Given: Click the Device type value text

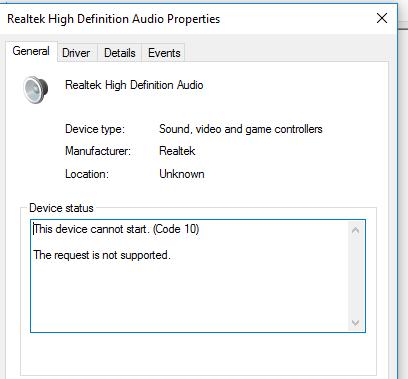Looking at the screenshot, I should coord(241,129).
